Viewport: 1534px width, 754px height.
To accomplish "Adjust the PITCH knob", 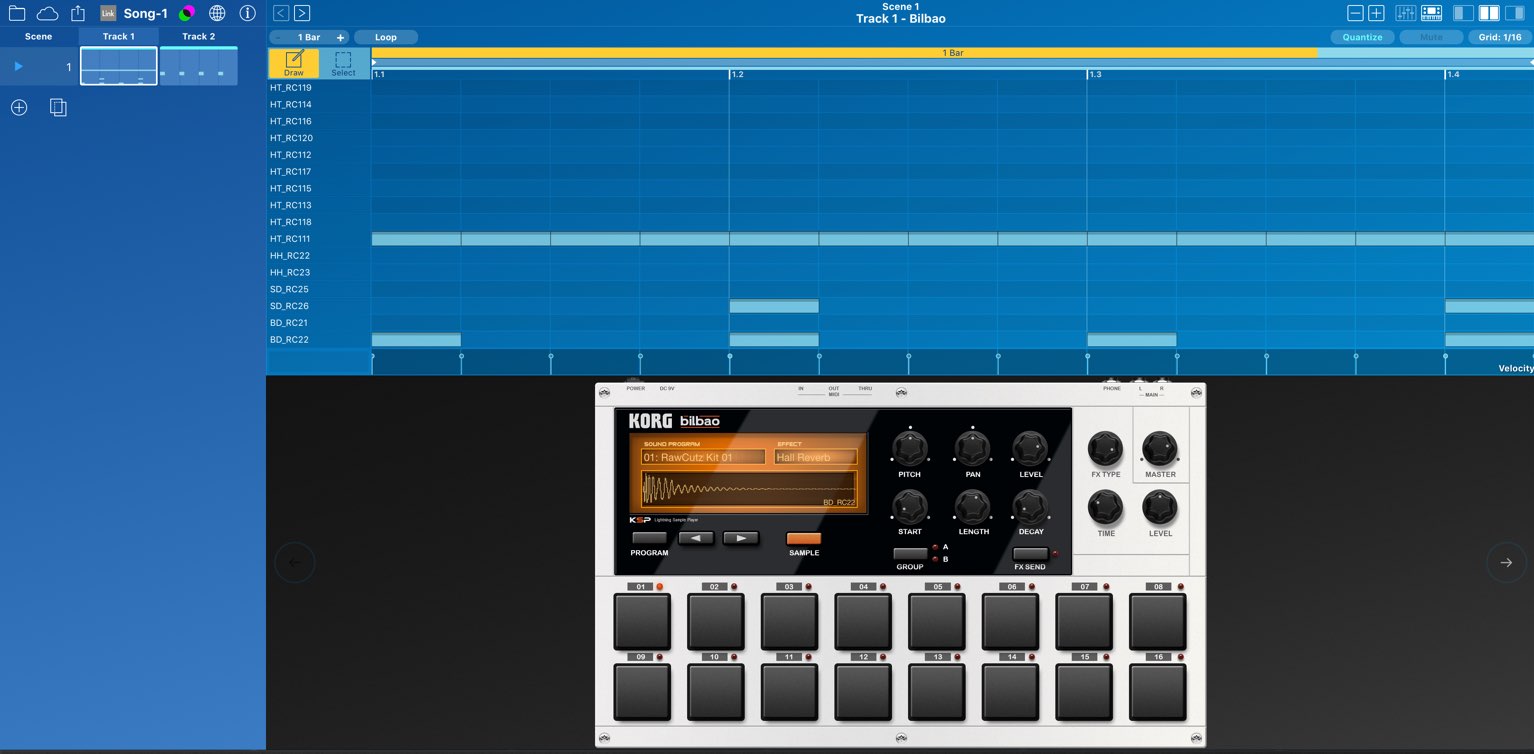I will point(909,448).
